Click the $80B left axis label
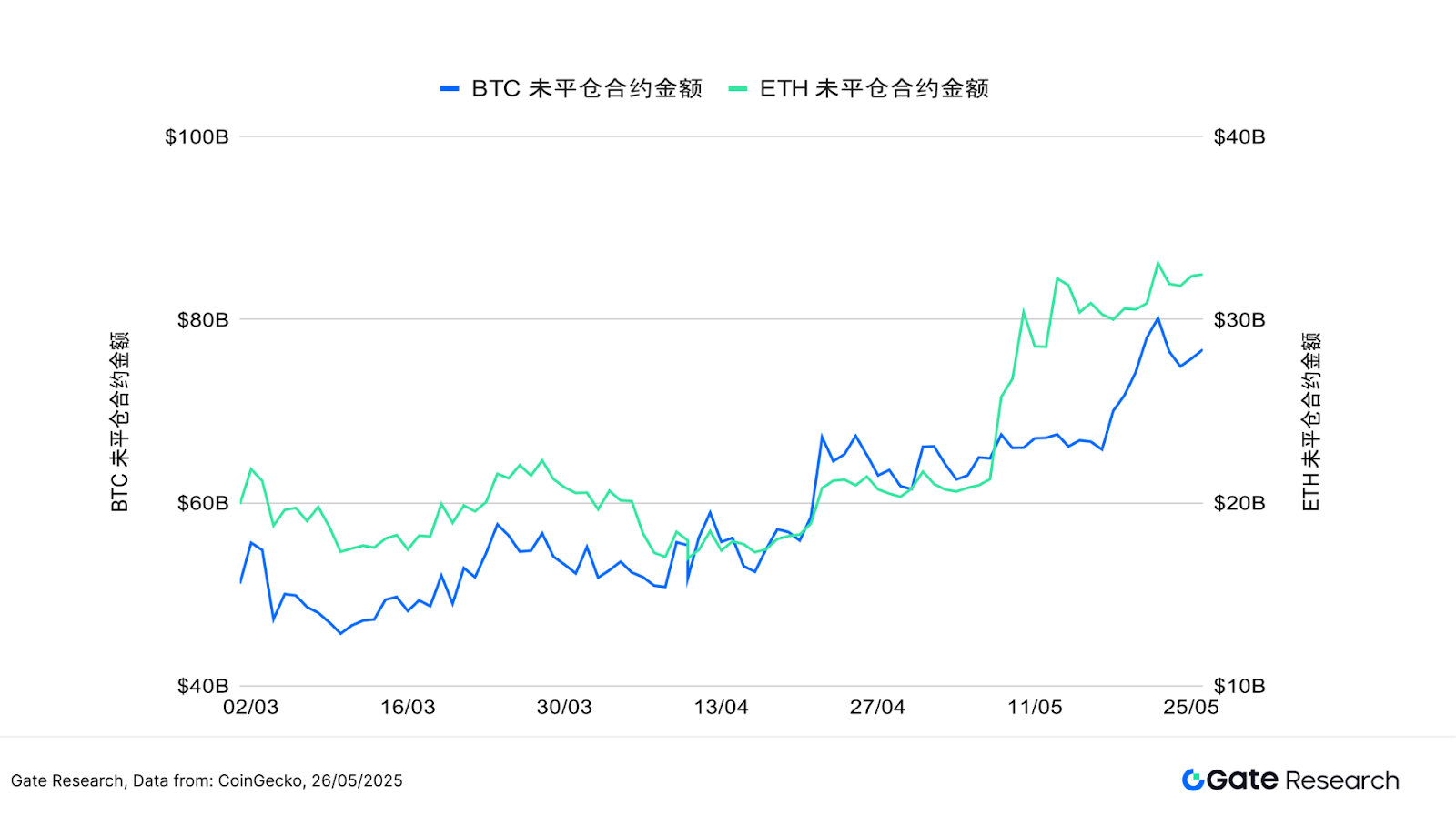The image size is (1456, 825). (203, 319)
